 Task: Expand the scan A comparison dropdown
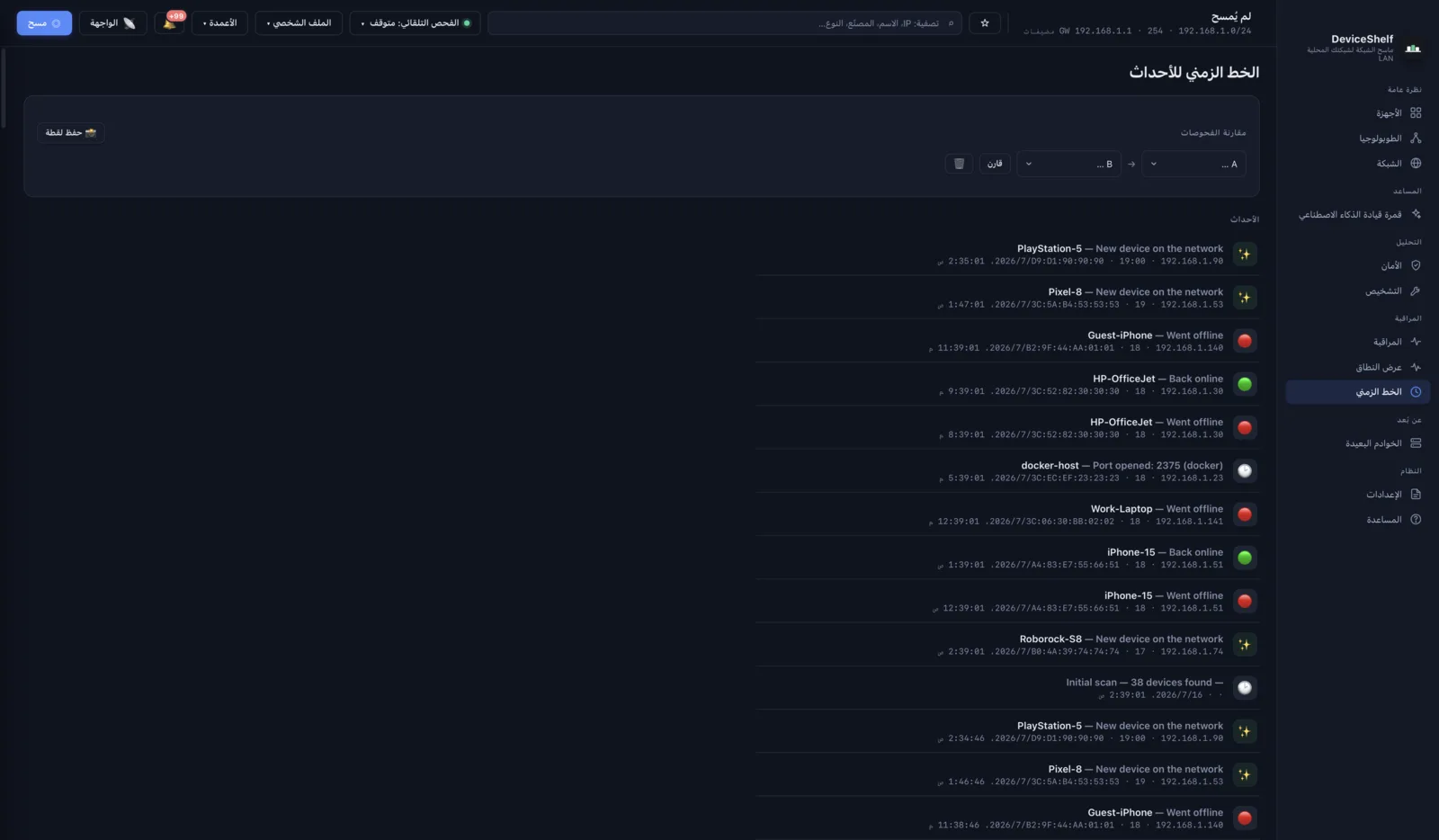click(1193, 164)
